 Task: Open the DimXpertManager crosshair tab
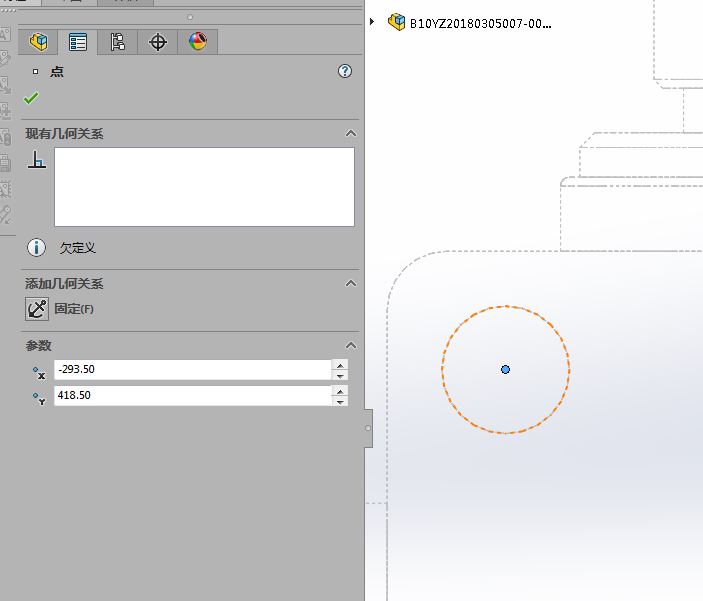click(x=157, y=42)
